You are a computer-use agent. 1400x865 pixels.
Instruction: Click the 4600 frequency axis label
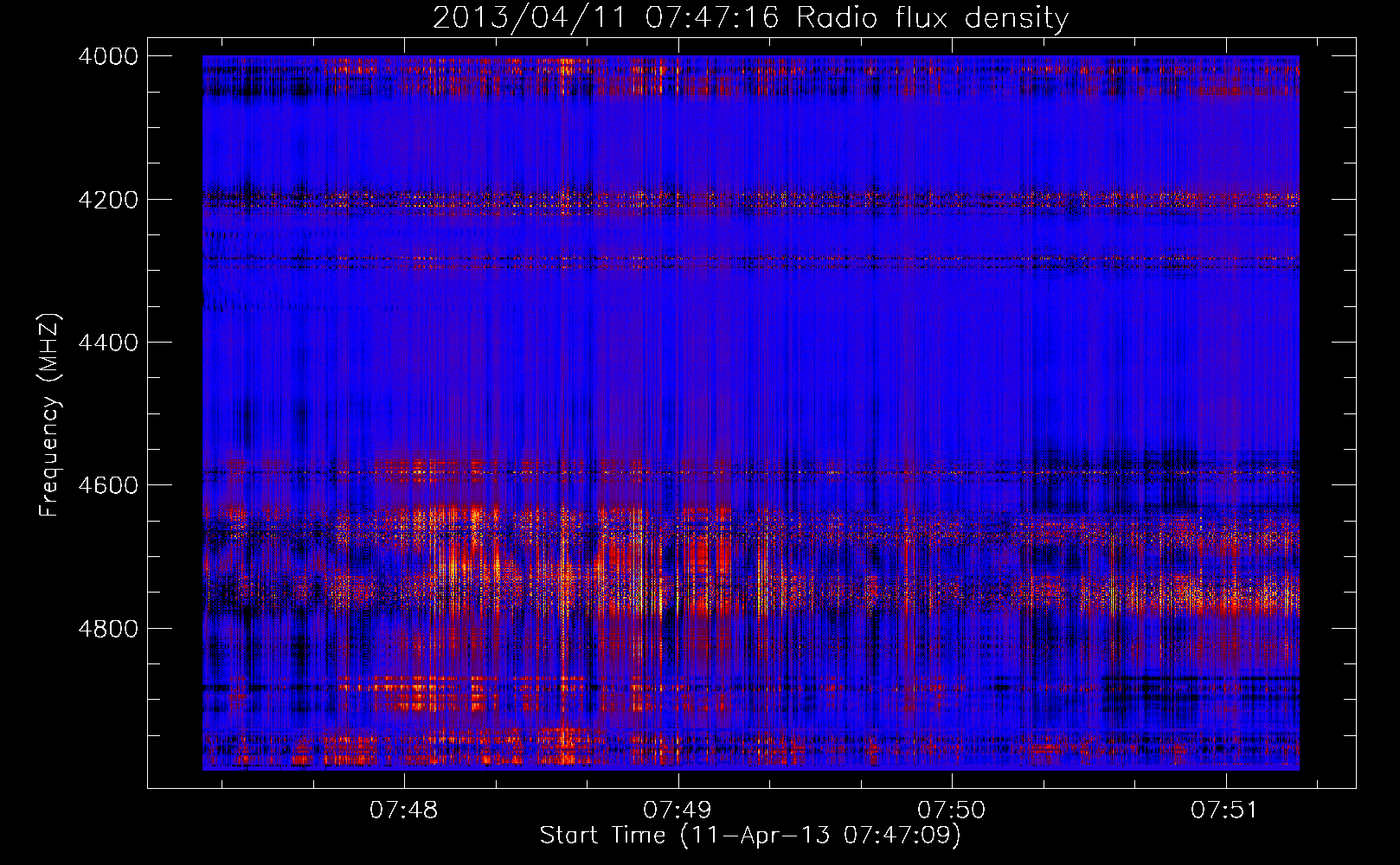click(x=108, y=485)
